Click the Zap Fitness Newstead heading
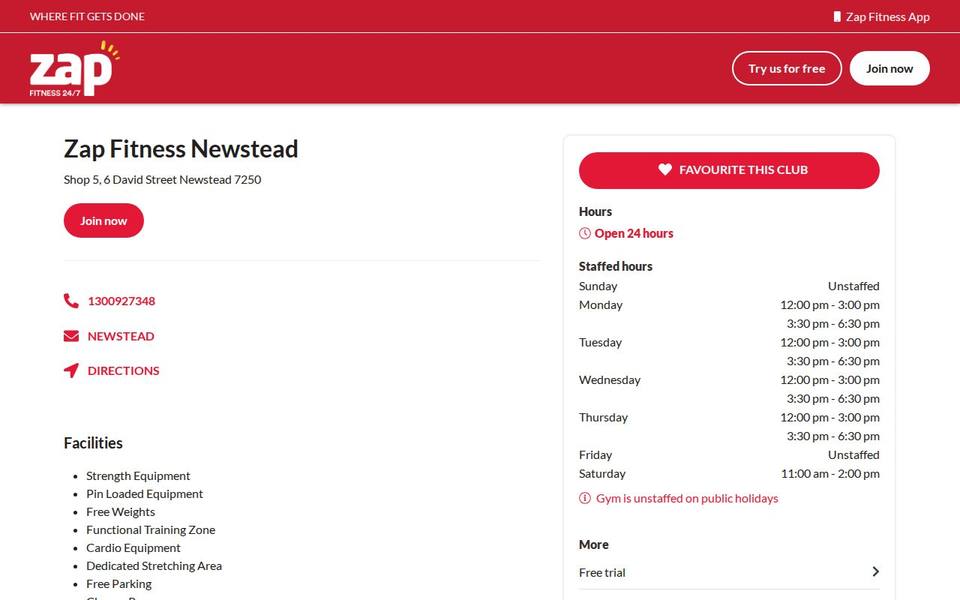The width and height of the screenshot is (960, 600). (x=181, y=149)
